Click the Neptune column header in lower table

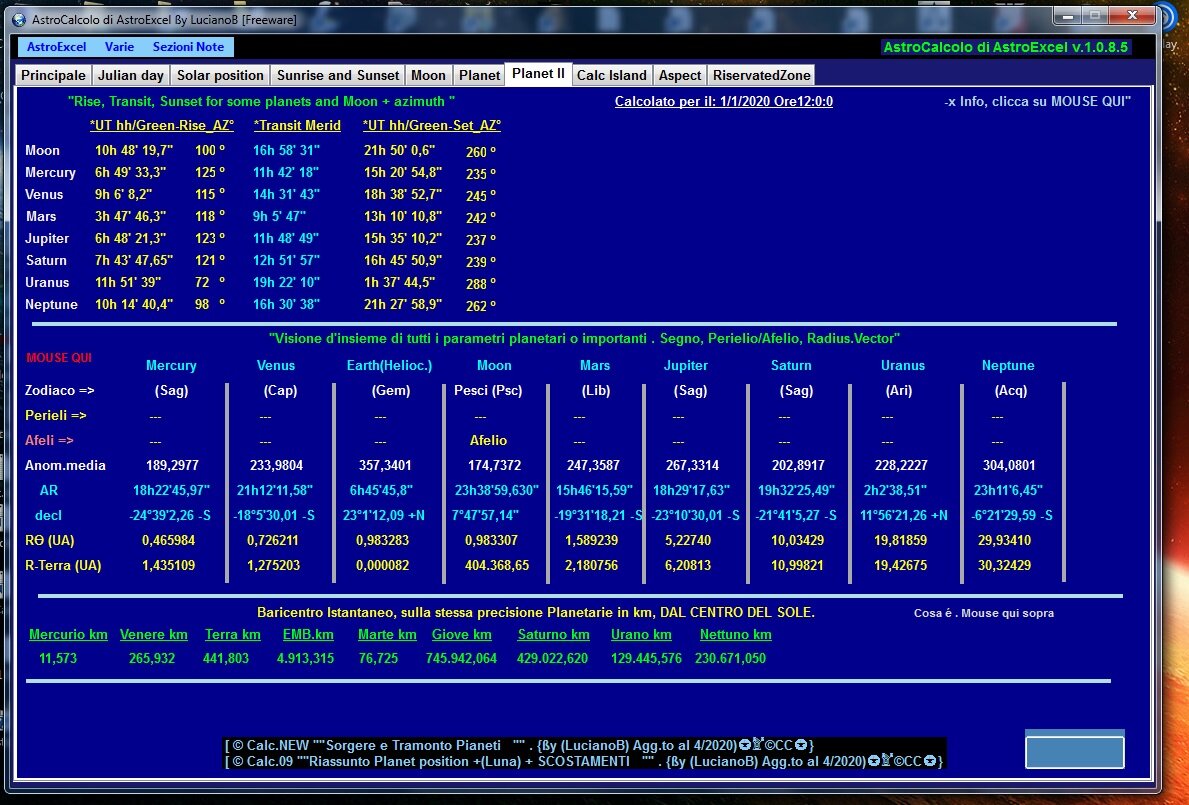pos(1008,365)
